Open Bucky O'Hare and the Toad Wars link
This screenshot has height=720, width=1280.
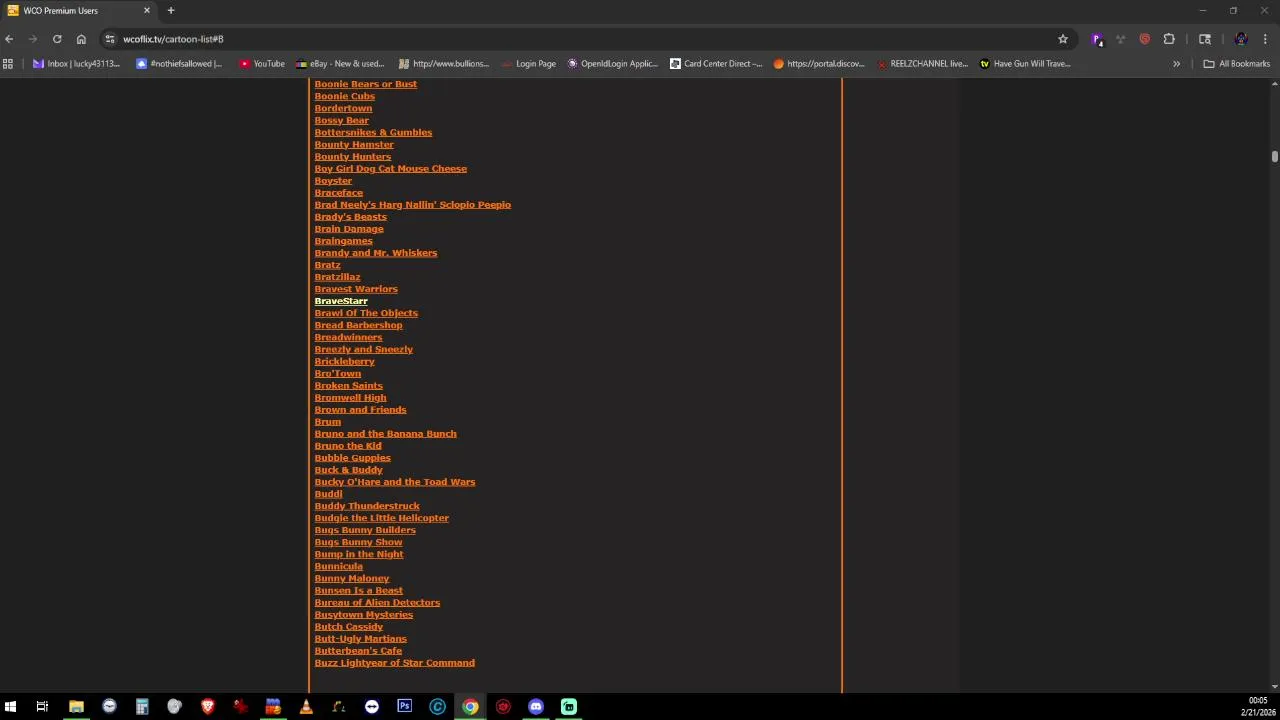(x=394, y=482)
